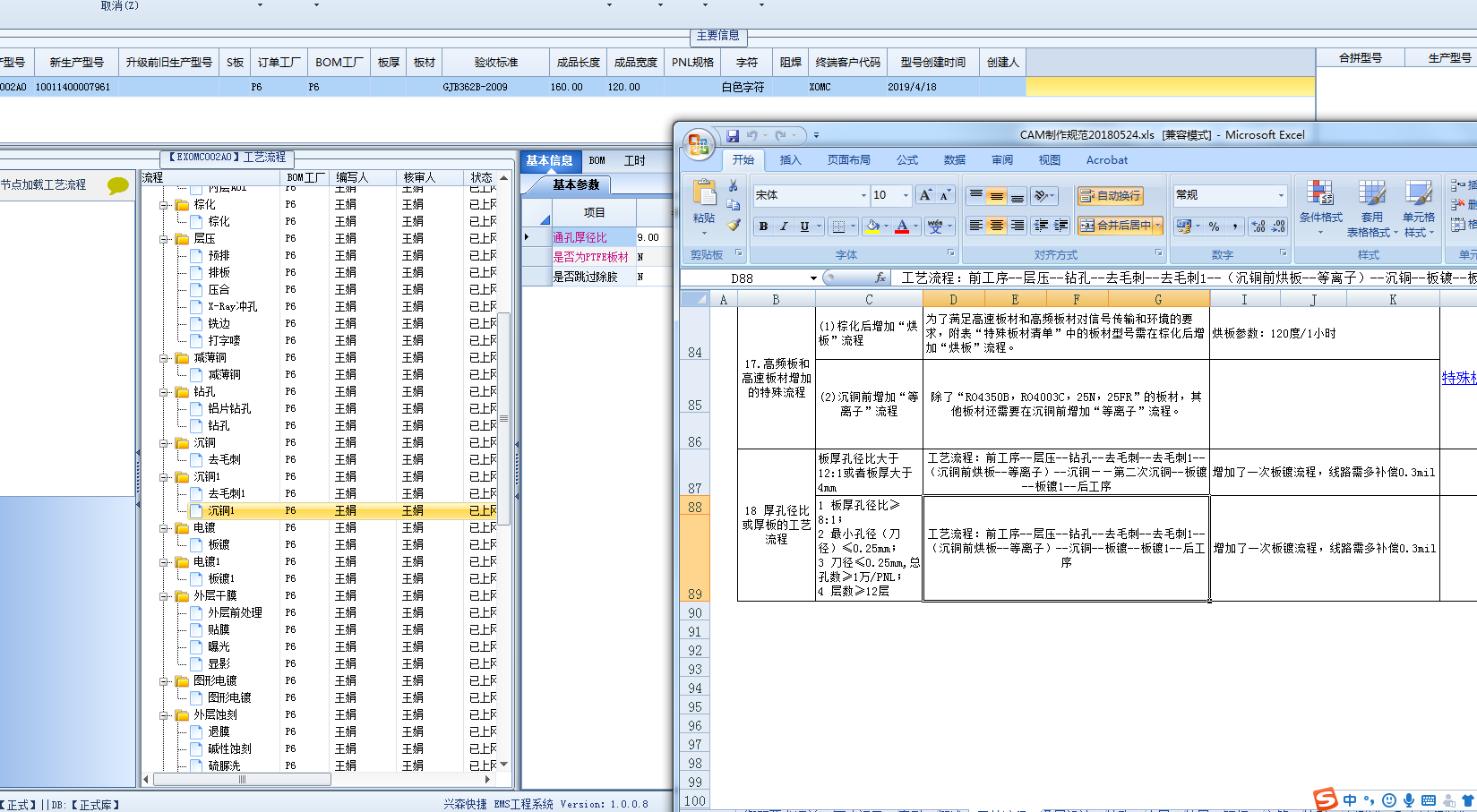Image resolution: width=1477 pixels, height=812 pixels.
Task: Collapse the 层压 tree node
Action: click(165, 239)
